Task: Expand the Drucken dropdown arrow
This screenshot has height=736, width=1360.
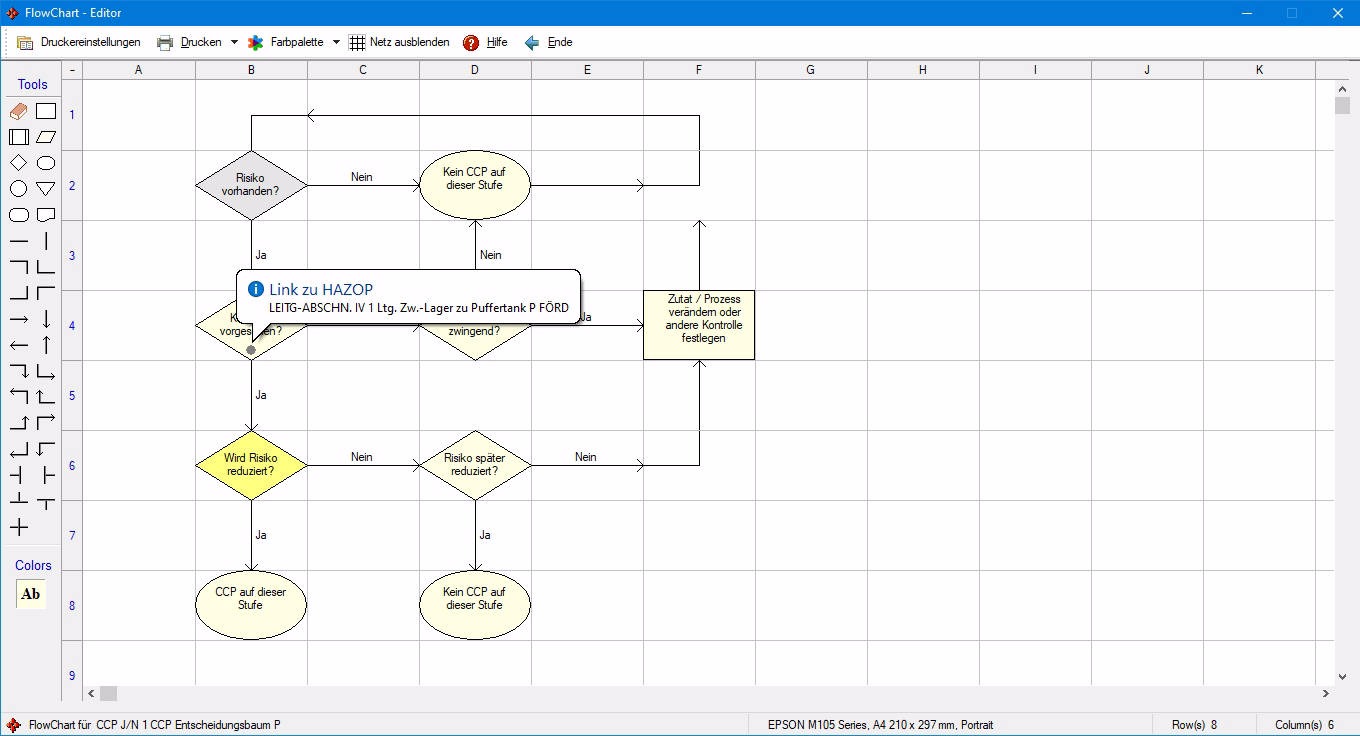Action: [234, 43]
